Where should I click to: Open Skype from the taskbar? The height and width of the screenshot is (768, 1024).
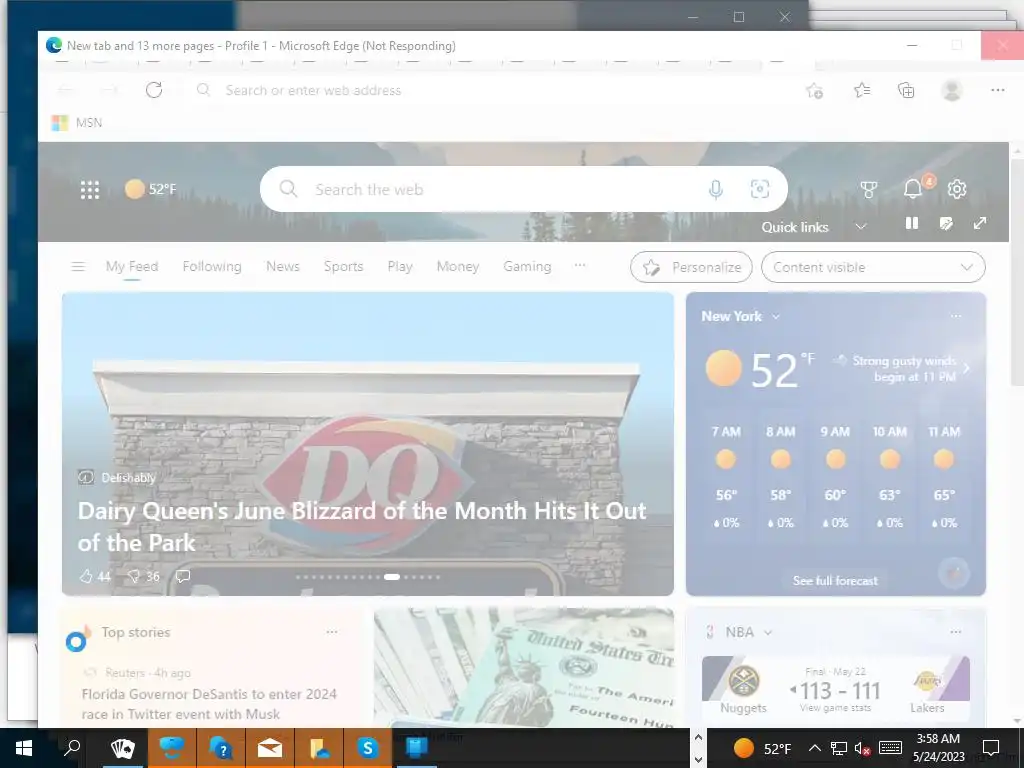click(x=368, y=748)
